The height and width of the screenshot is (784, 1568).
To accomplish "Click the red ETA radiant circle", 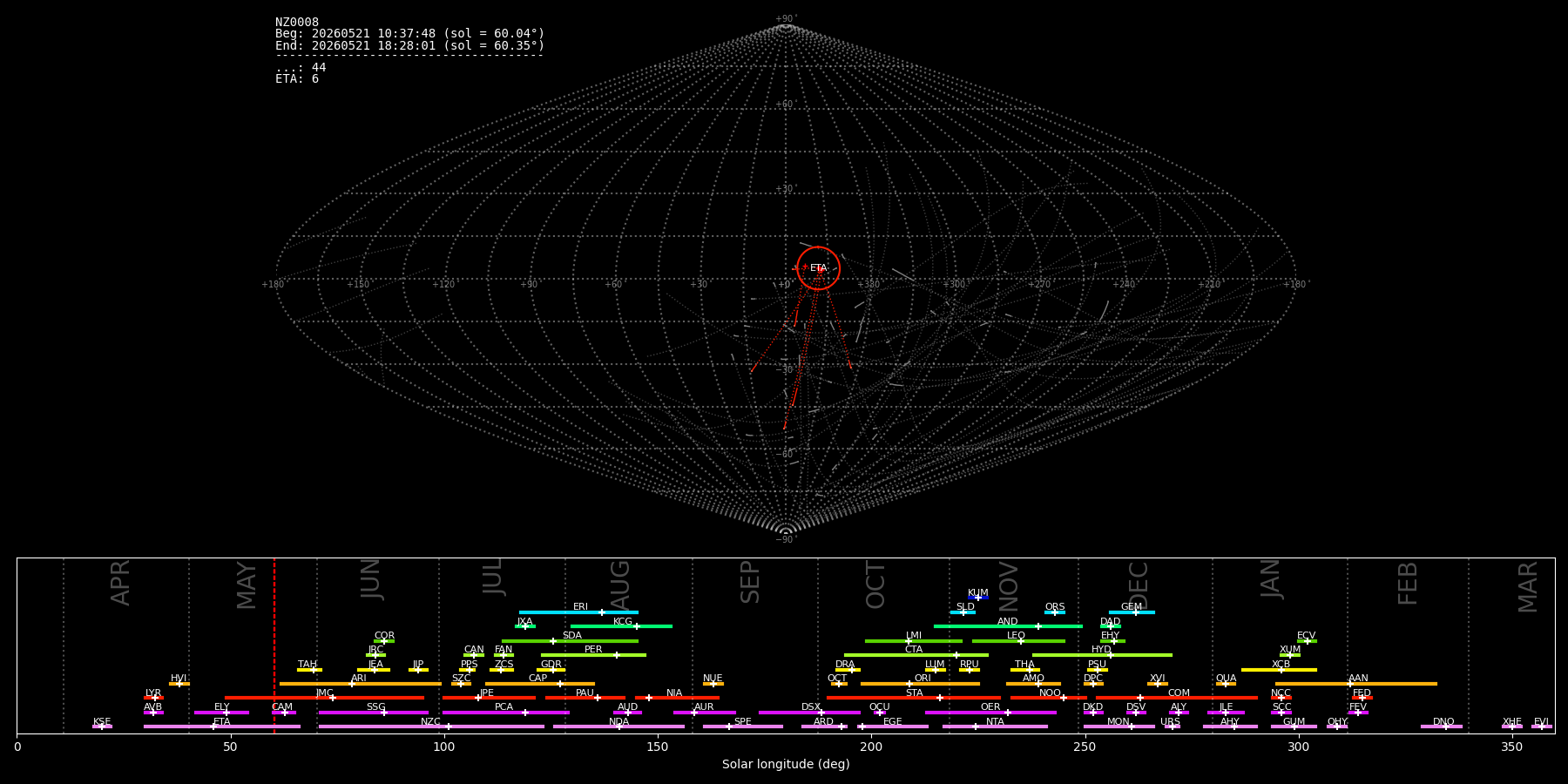I will coord(818,267).
